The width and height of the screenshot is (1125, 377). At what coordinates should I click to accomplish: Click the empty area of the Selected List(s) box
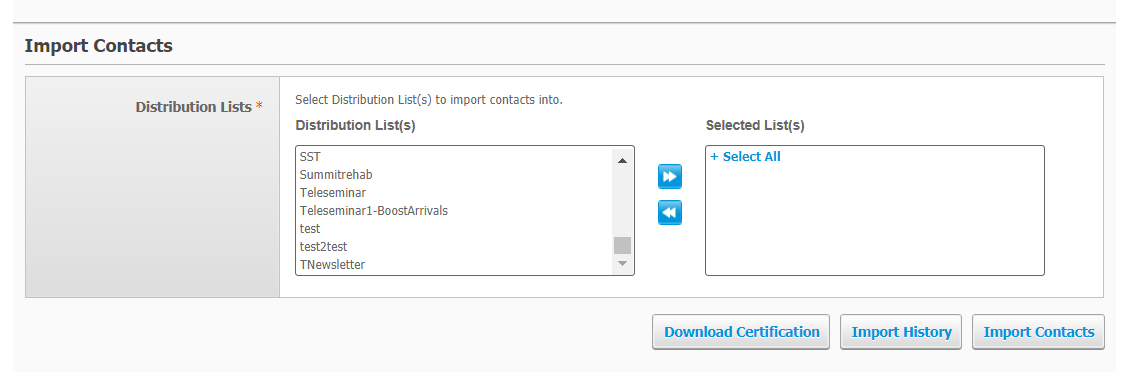click(875, 219)
